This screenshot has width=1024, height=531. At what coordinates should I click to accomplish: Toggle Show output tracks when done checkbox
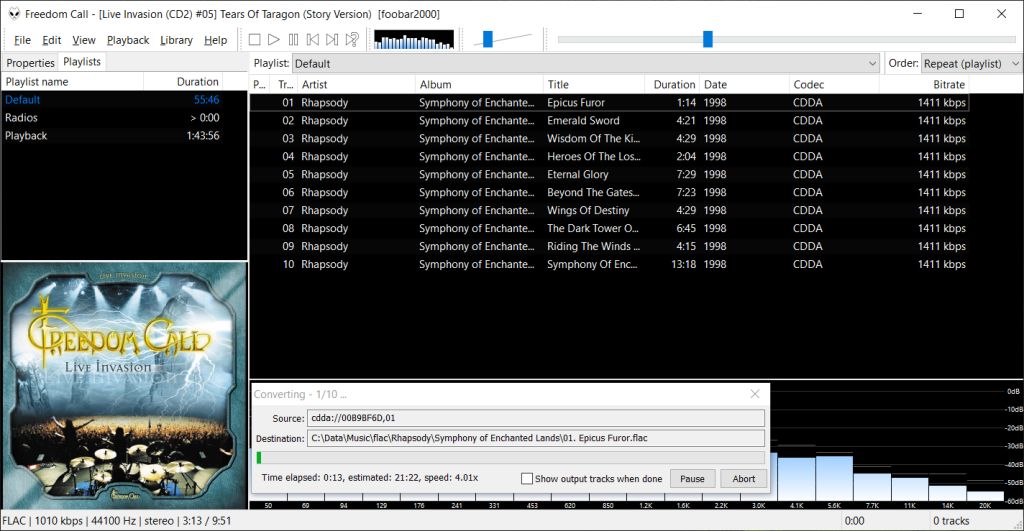coord(527,479)
